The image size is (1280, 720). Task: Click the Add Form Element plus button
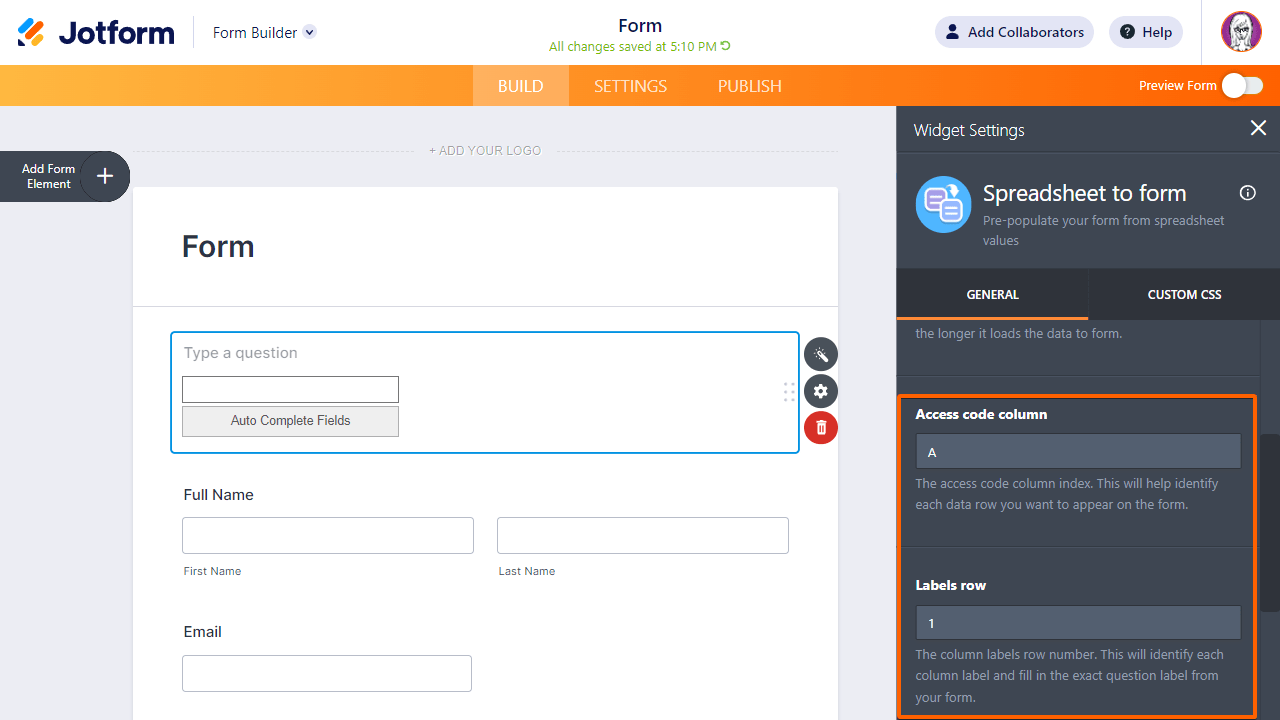pos(105,177)
